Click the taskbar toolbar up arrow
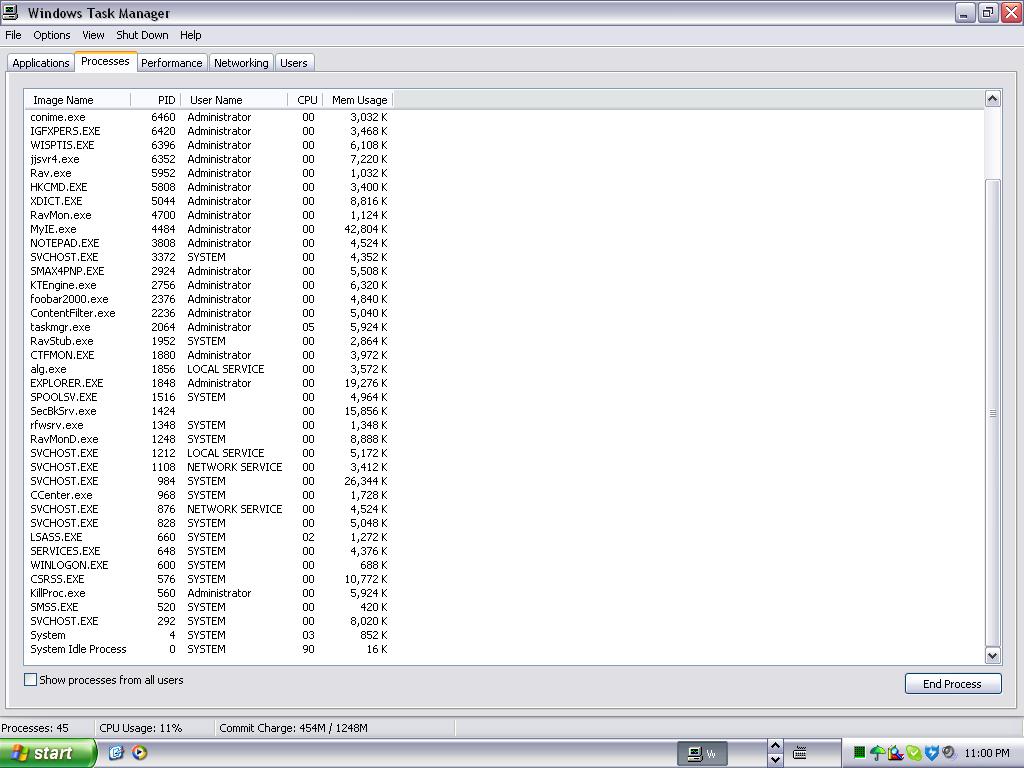 pyautogui.click(x=775, y=746)
